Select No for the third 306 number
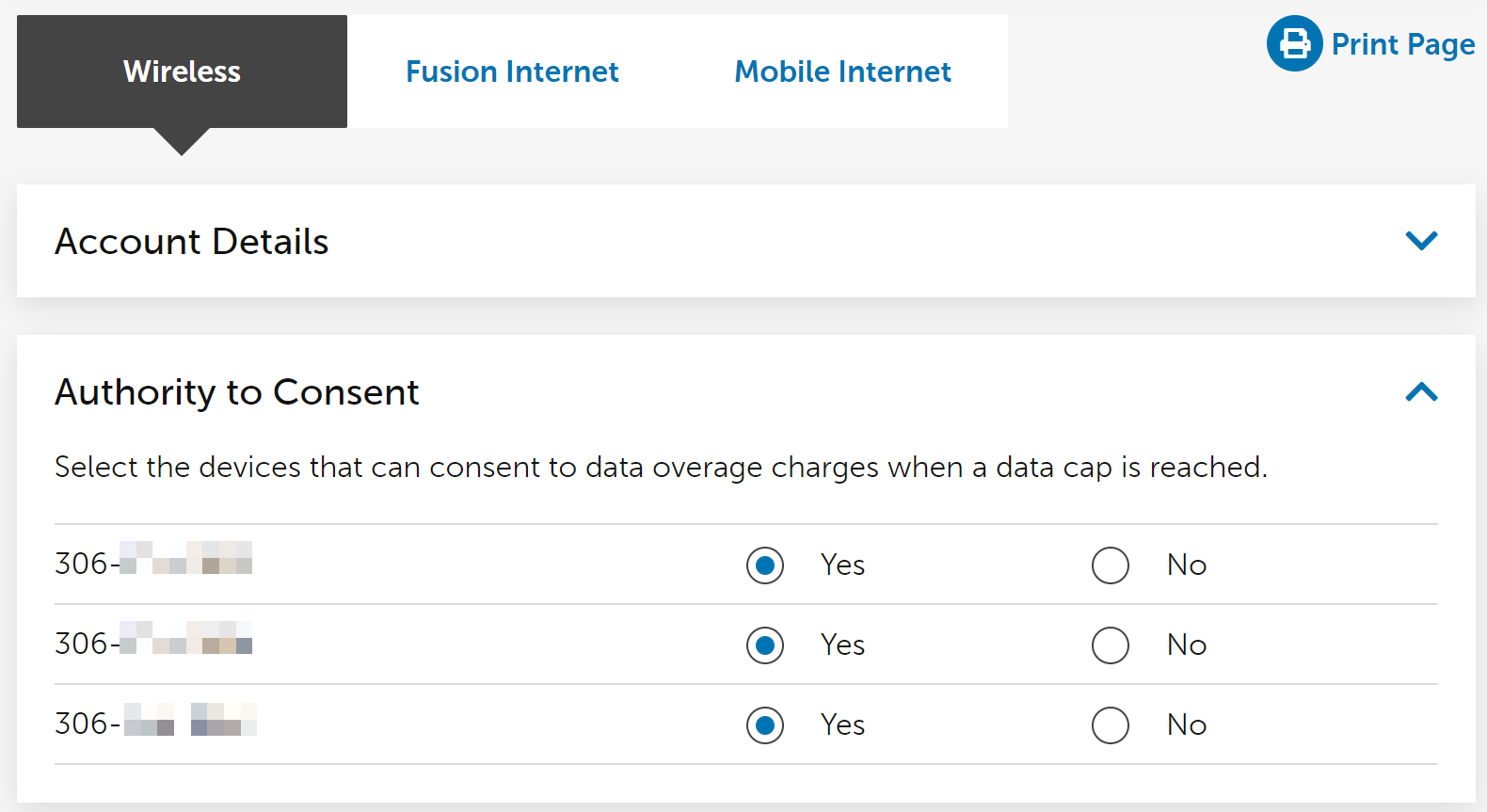 pos(1111,724)
